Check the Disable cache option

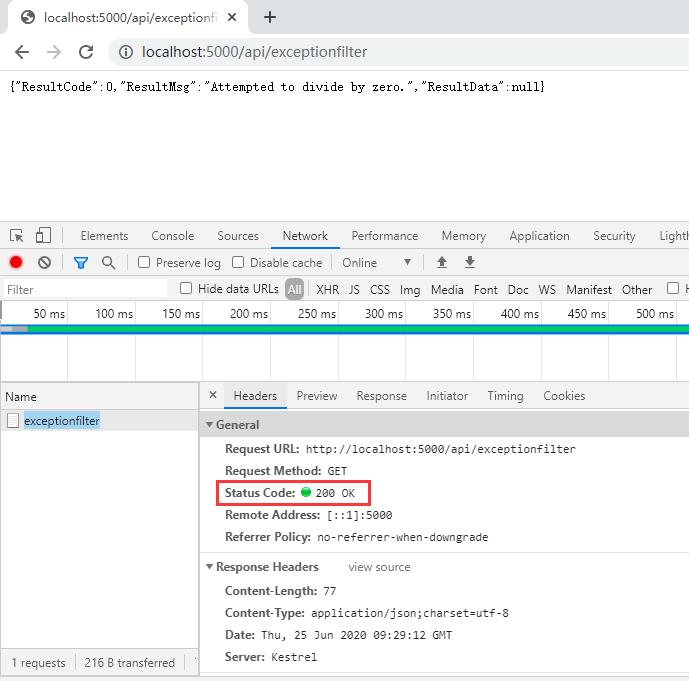[x=238, y=263]
